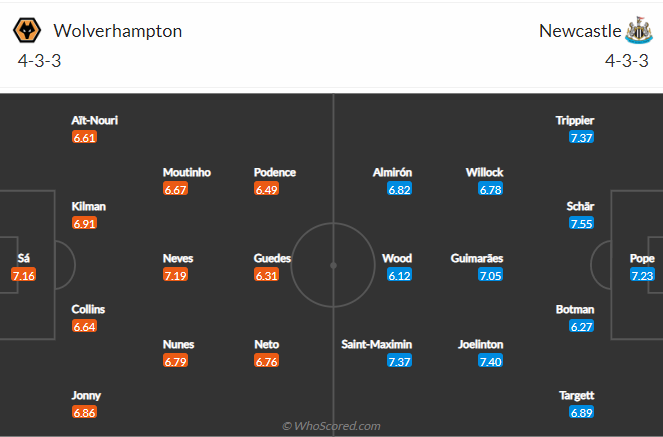Select player Targett on the pitch
This screenshot has width=663, height=437.
pos(576,396)
